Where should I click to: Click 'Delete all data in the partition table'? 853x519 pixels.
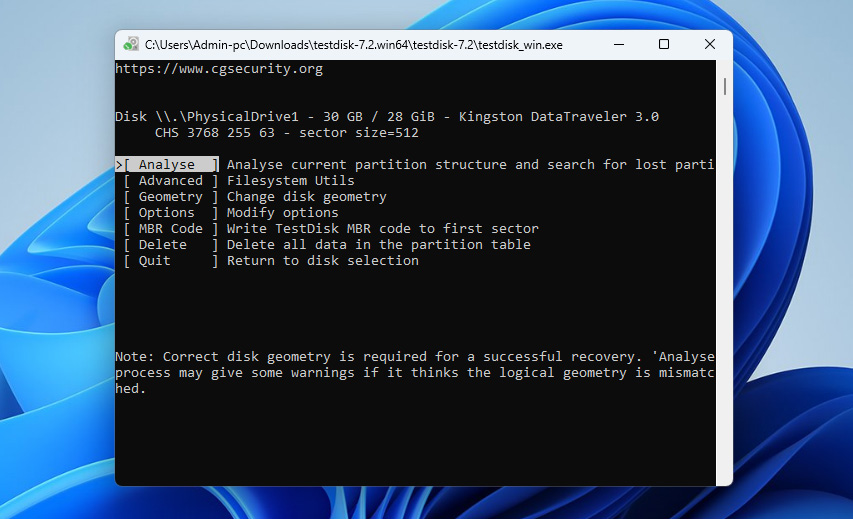(379, 245)
